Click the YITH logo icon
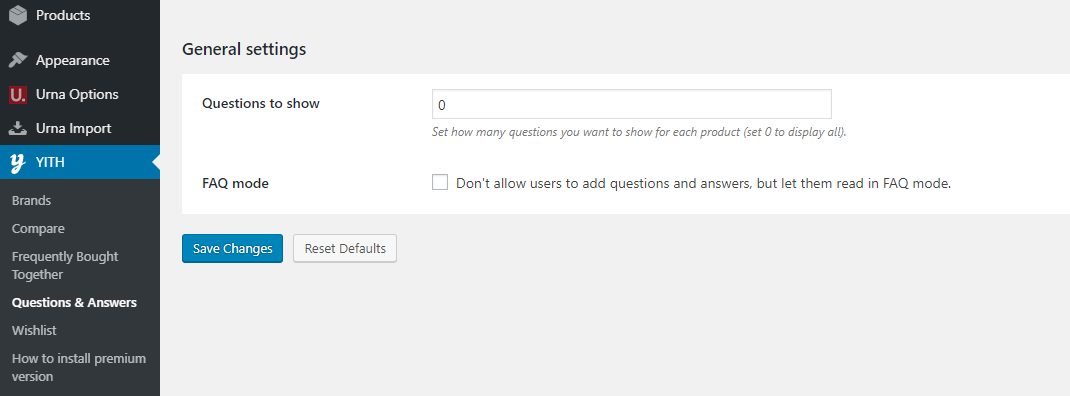This screenshot has width=1070, height=396. point(18,162)
